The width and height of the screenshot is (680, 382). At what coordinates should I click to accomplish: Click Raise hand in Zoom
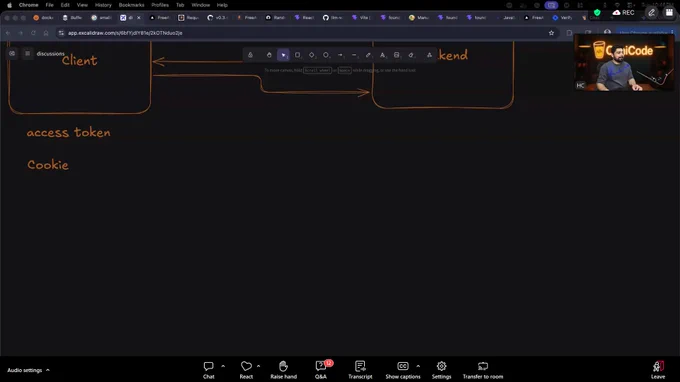[284, 370]
